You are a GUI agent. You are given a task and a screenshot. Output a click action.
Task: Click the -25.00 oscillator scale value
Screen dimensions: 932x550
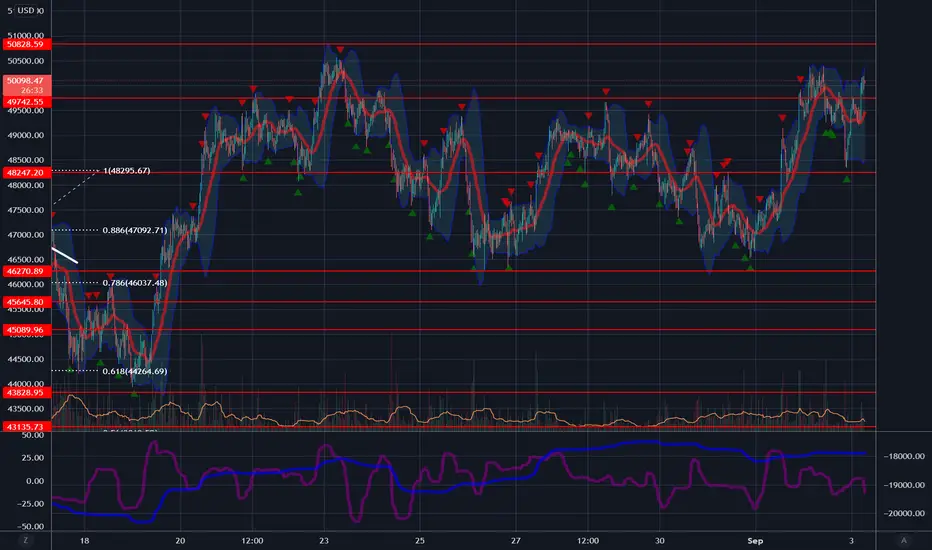30,504
